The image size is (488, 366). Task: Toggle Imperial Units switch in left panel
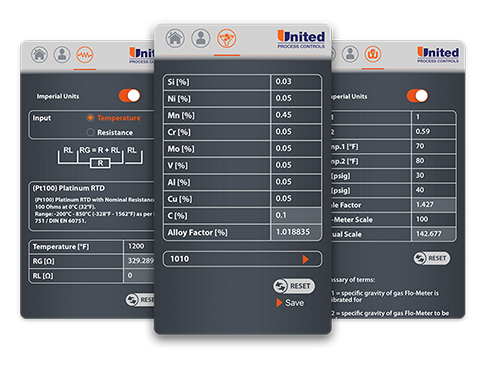click(x=130, y=96)
